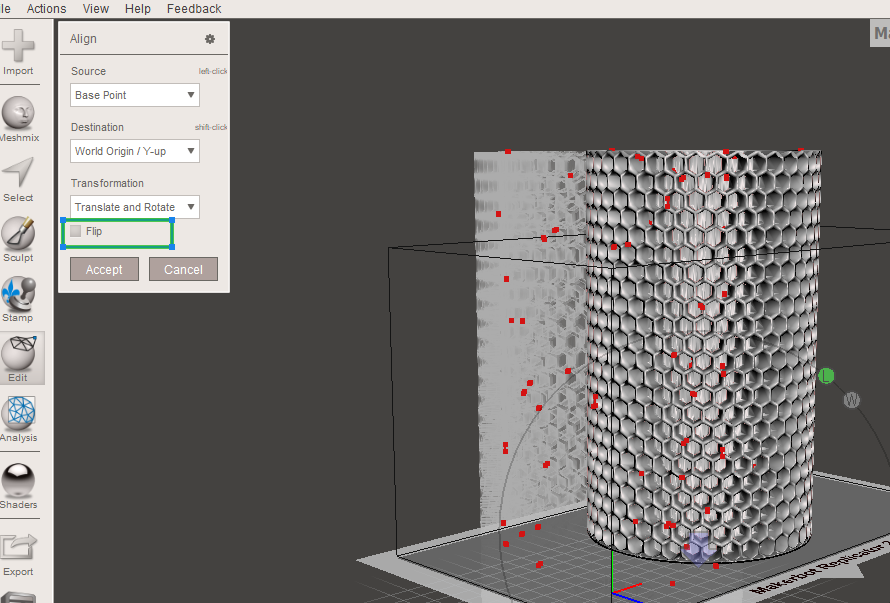
Task: Open the Transformation Translate and Rotate dropdown
Action: 134,207
